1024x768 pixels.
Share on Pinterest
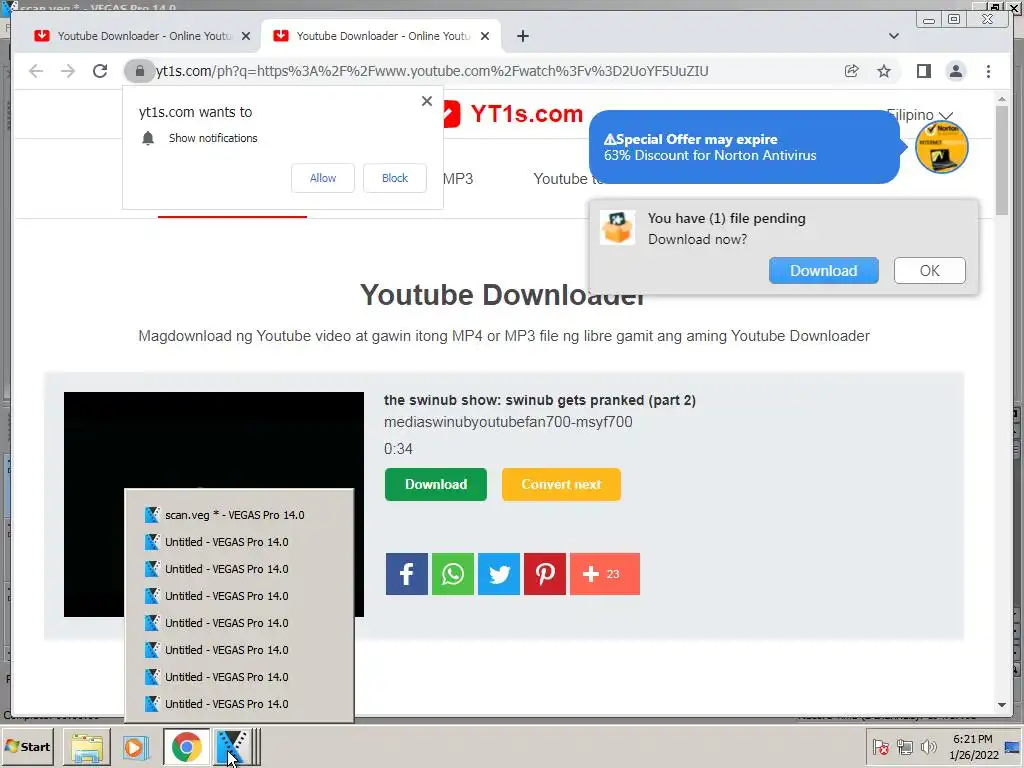(x=545, y=574)
